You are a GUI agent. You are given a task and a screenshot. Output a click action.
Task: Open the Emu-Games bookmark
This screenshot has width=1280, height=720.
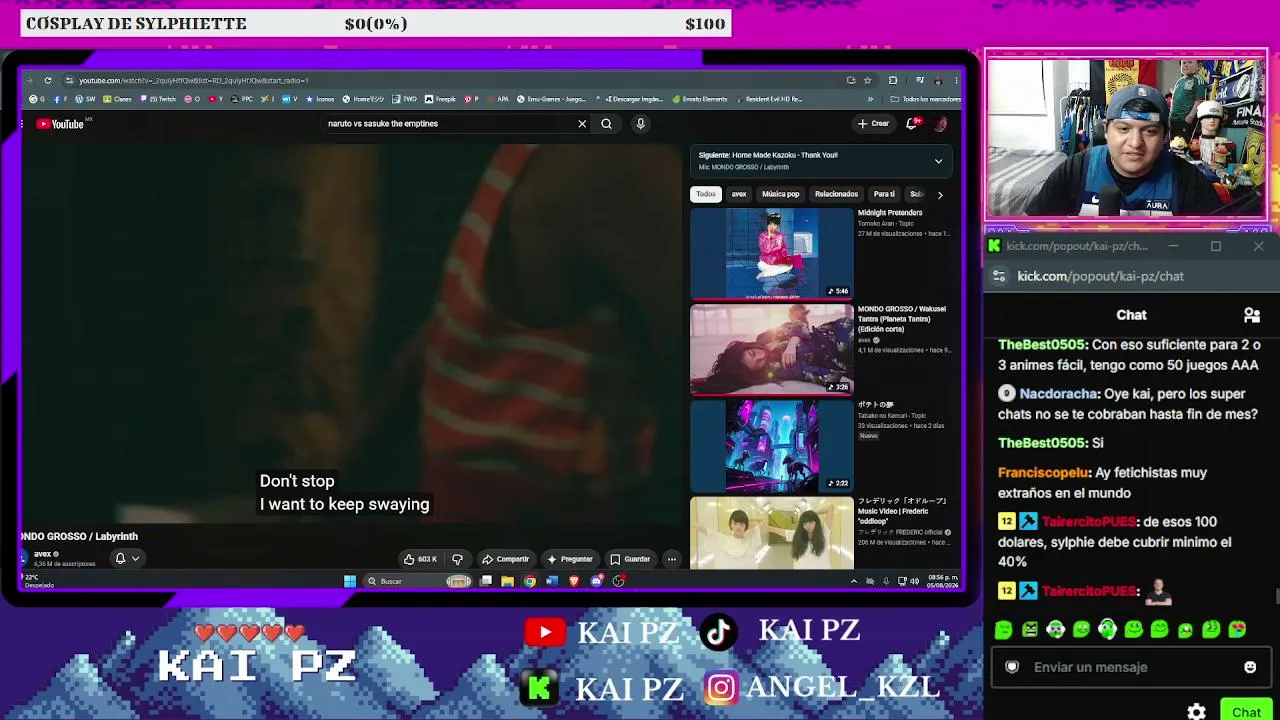point(551,99)
